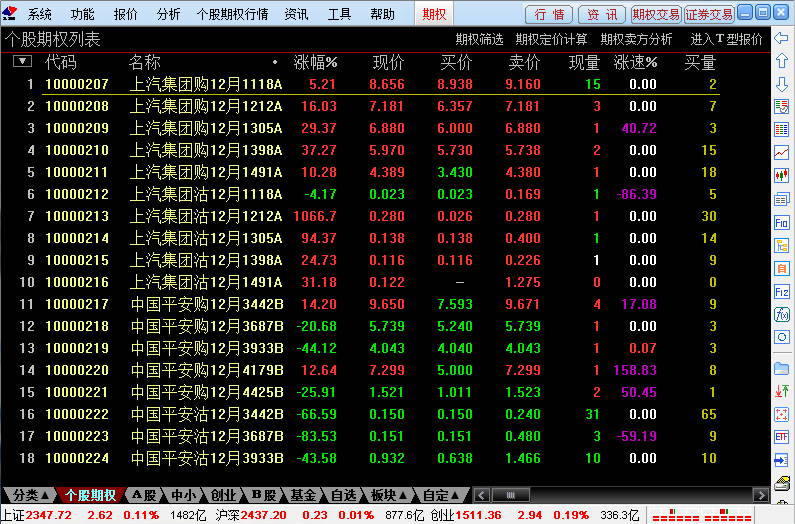Click the F10 company info icon
Screen dimensions: 795x524
(x=782, y=222)
